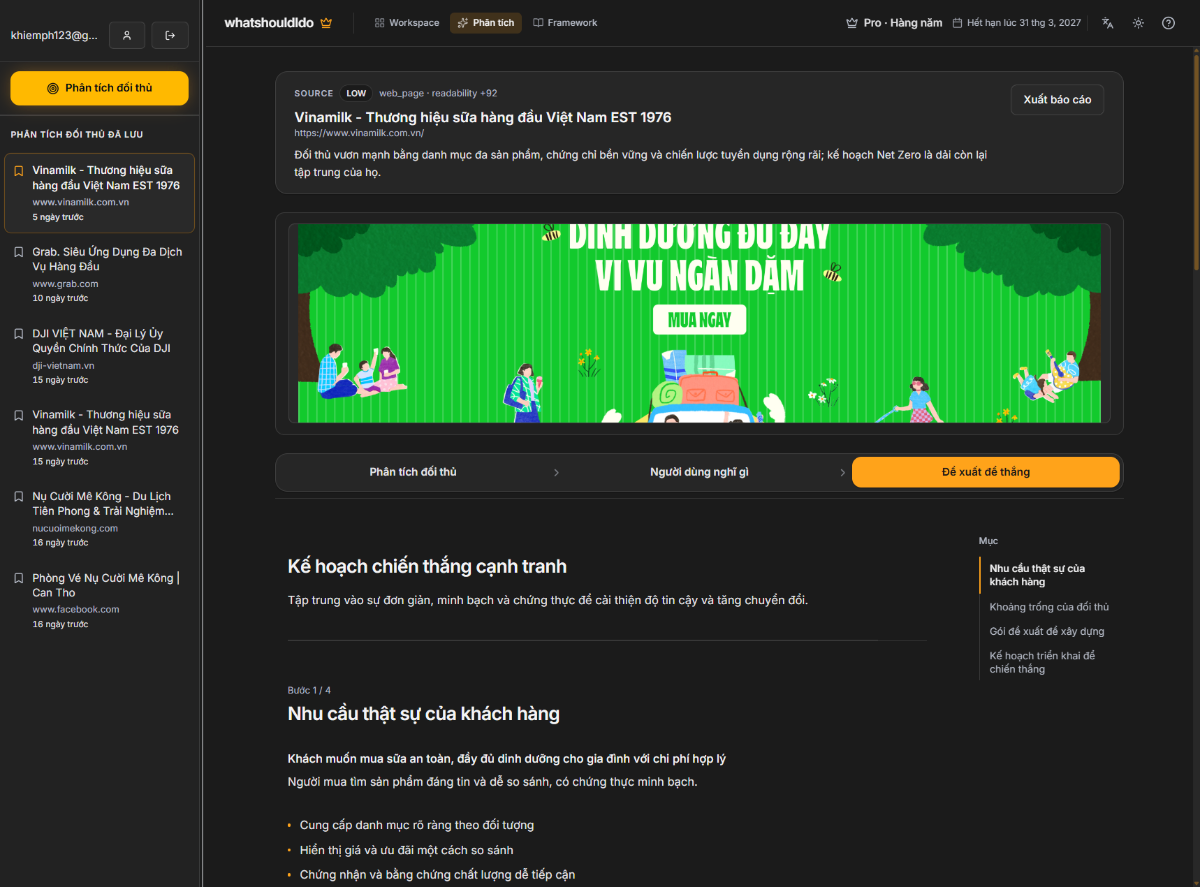Jump to Nhu cầu thật sự của khách hàng section

coord(1037,575)
